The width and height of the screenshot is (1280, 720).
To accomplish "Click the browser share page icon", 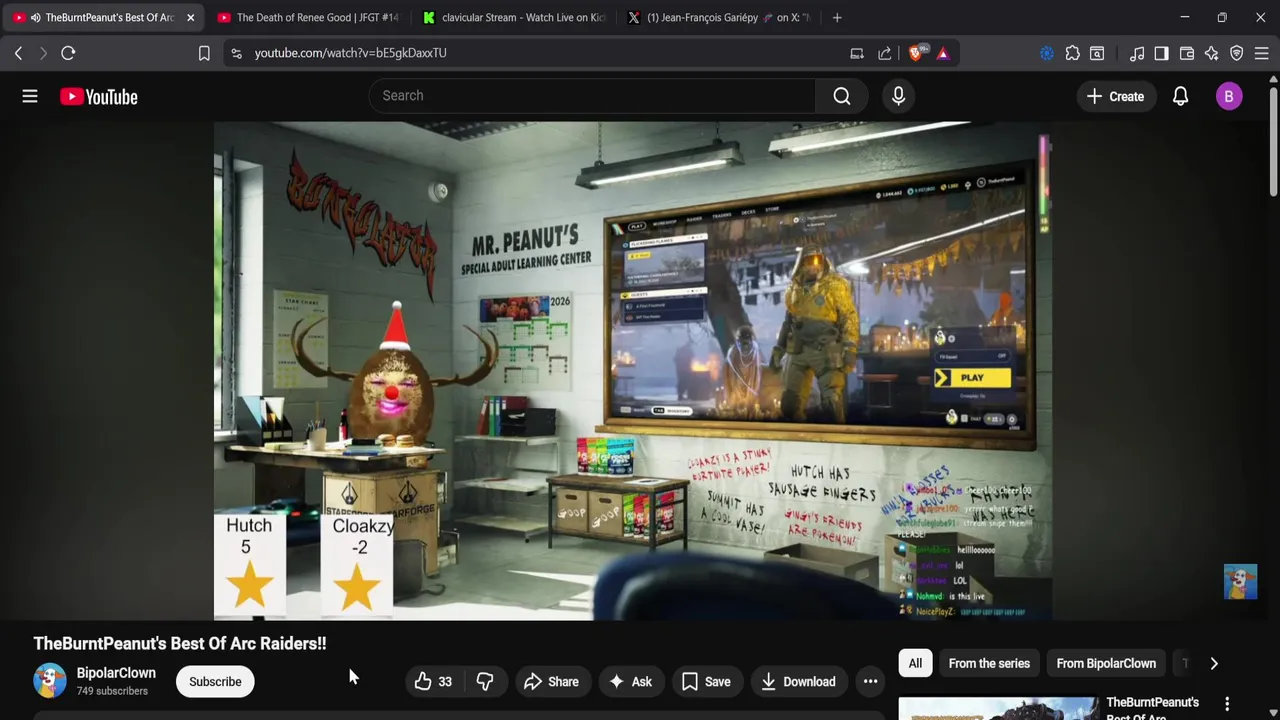I will pyautogui.click(x=885, y=53).
